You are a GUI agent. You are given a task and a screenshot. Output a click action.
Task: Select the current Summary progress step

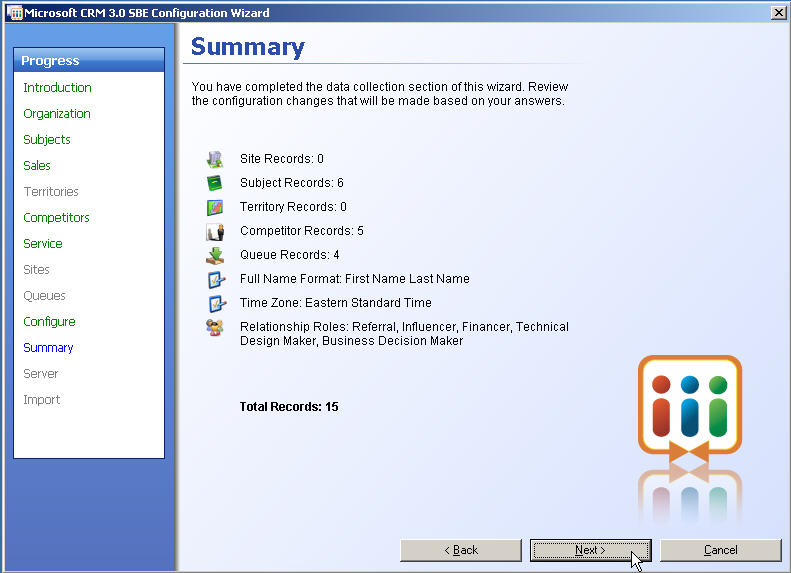pos(48,348)
